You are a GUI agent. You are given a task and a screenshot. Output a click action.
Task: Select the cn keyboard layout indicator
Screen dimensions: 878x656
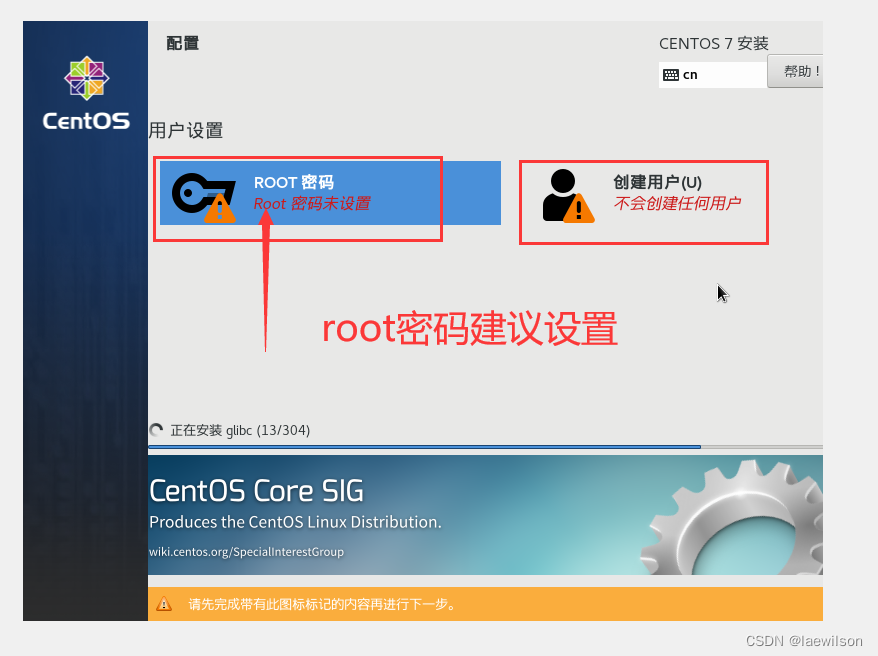tap(713, 75)
